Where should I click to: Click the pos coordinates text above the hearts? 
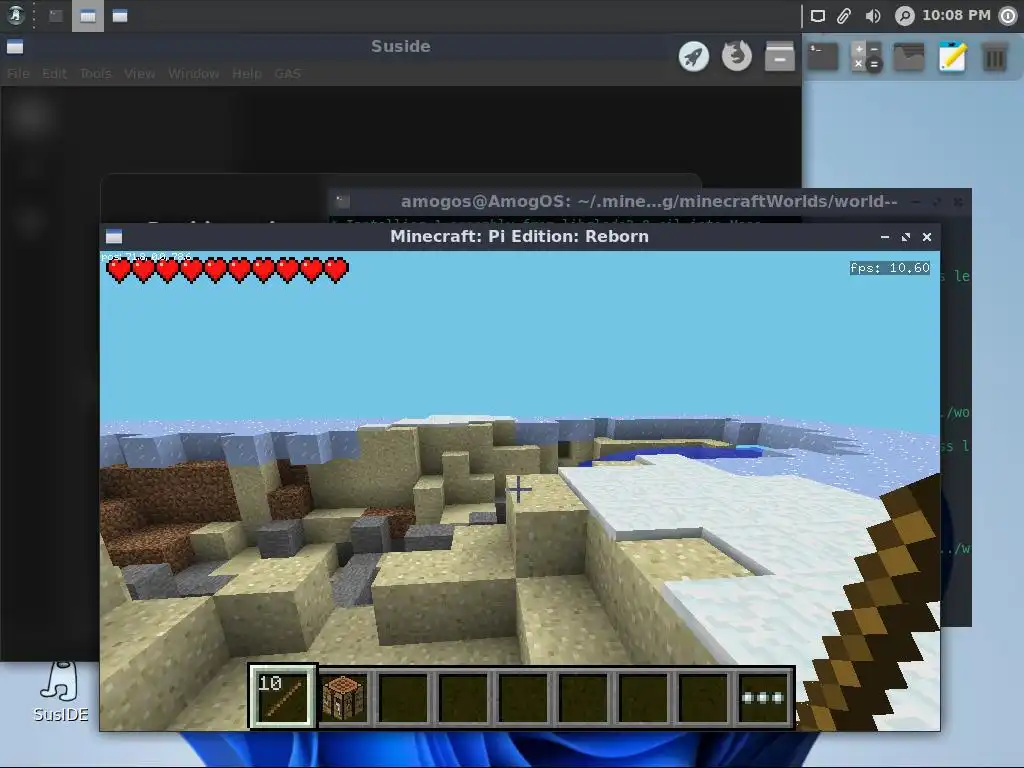click(146, 257)
